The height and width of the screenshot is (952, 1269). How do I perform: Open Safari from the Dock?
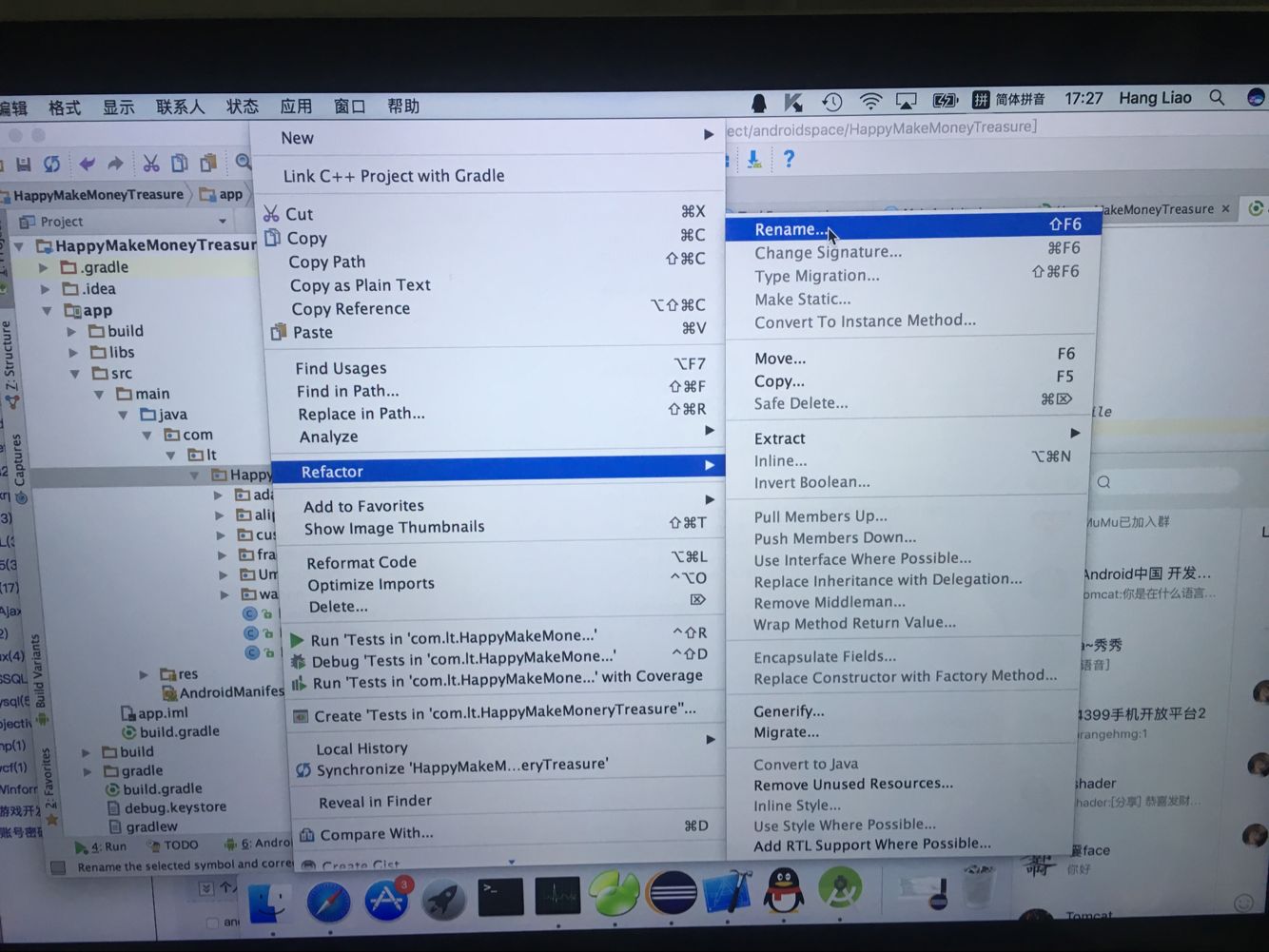point(328,900)
